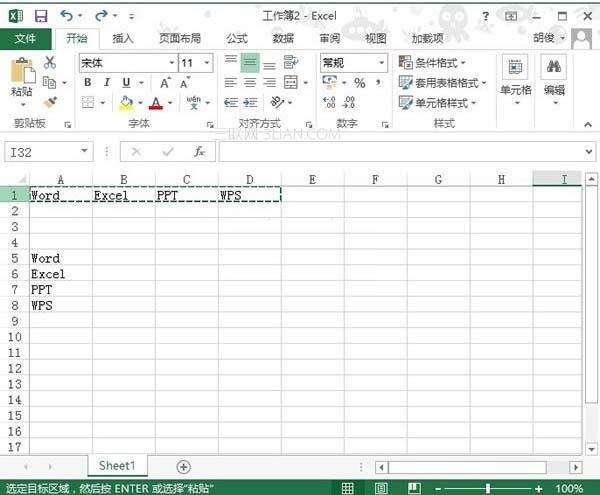Open the number format 常规 dropdown

[381, 63]
